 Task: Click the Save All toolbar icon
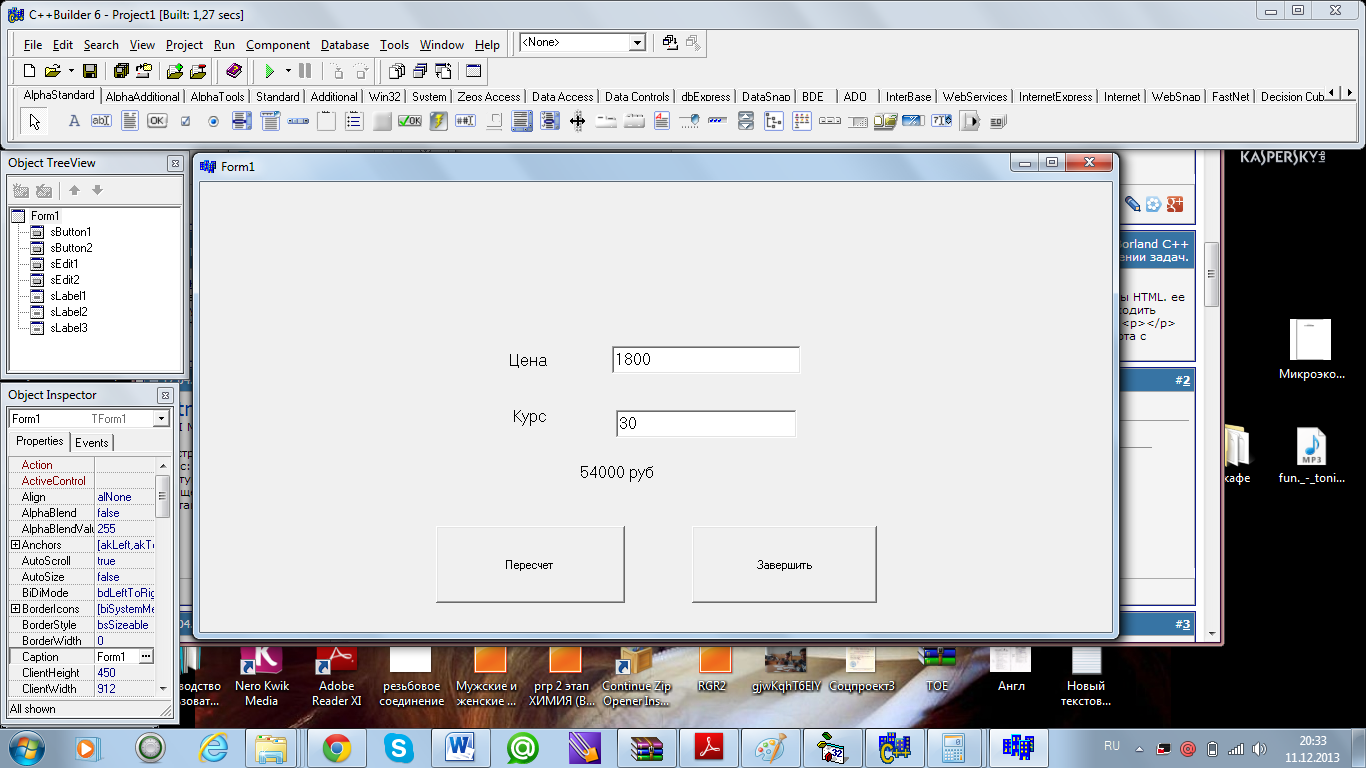(121, 71)
